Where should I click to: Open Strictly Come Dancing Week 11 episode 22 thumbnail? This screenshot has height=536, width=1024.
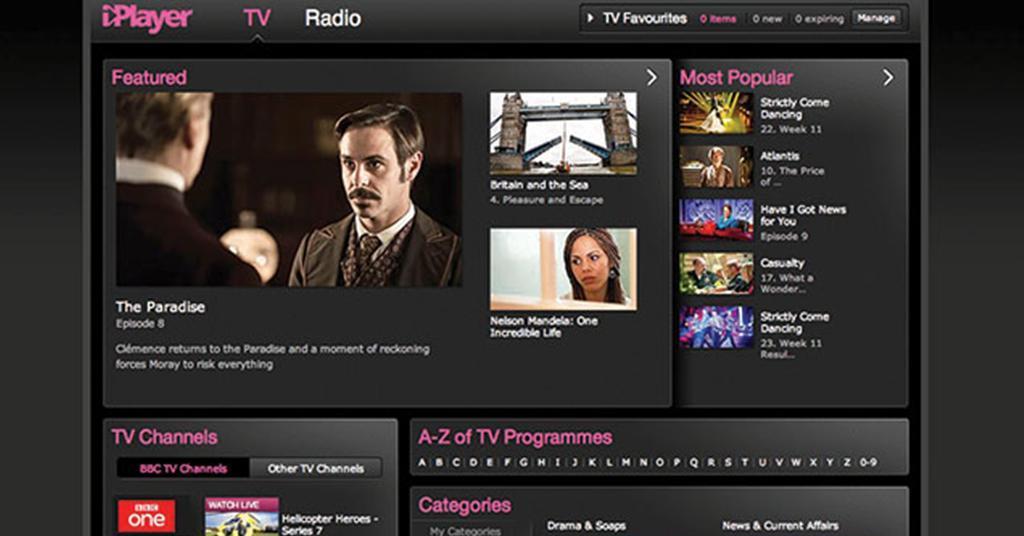[716, 113]
